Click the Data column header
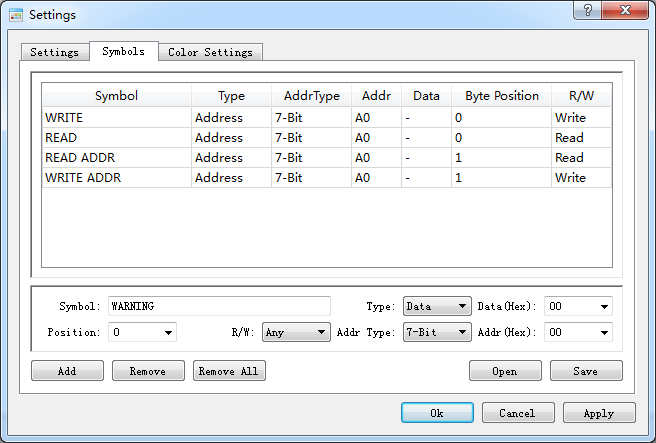 pyautogui.click(x=426, y=95)
